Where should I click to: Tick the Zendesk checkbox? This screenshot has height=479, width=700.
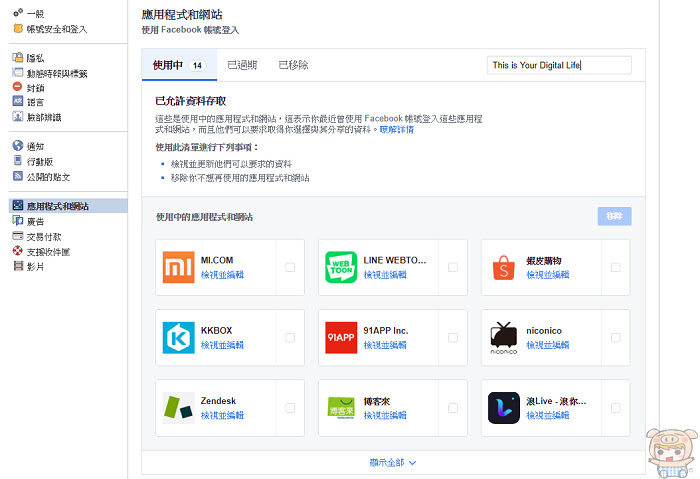pyautogui.click(x=290, y=408)
